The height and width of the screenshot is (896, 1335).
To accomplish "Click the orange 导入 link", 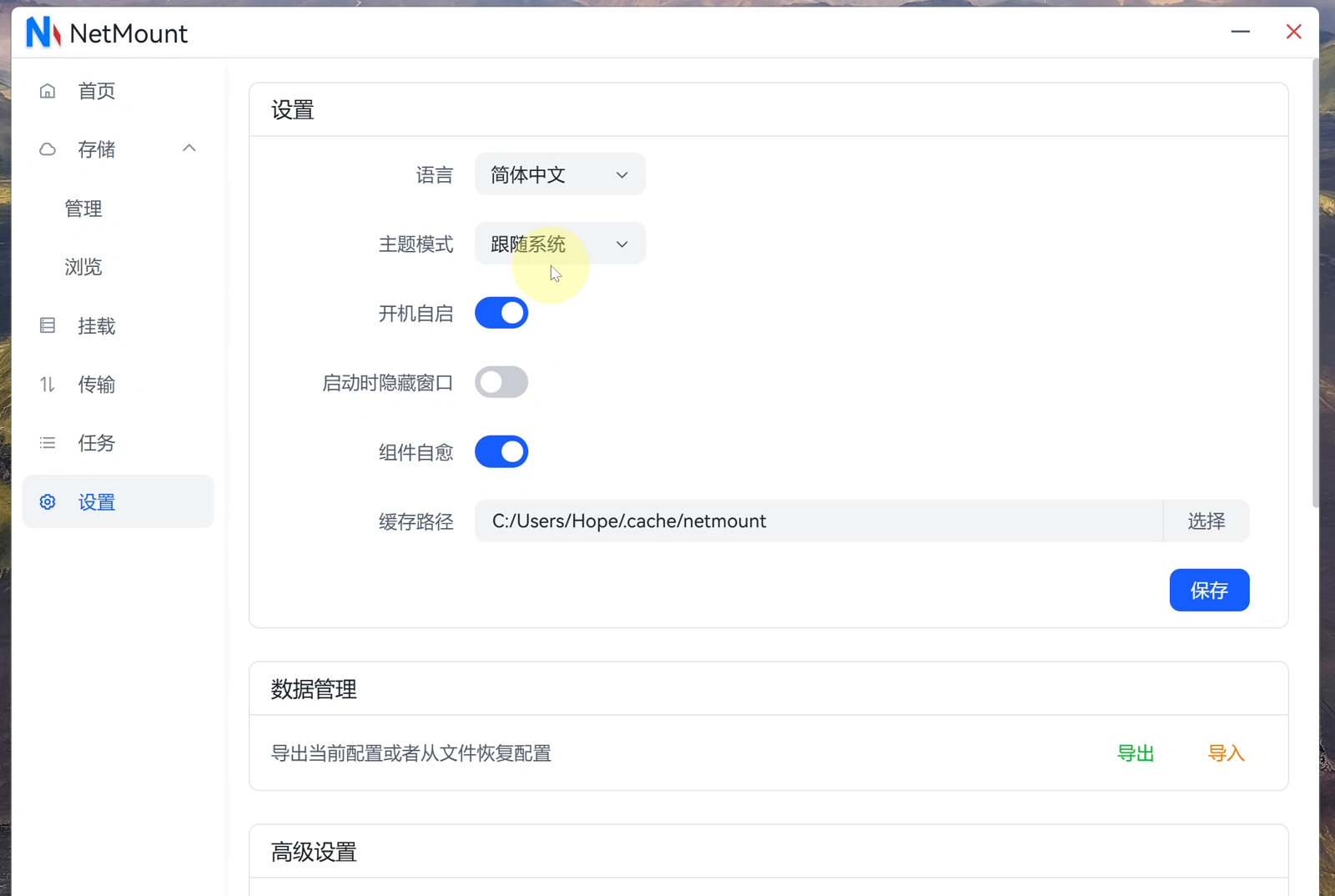I will pos(1227,753).
